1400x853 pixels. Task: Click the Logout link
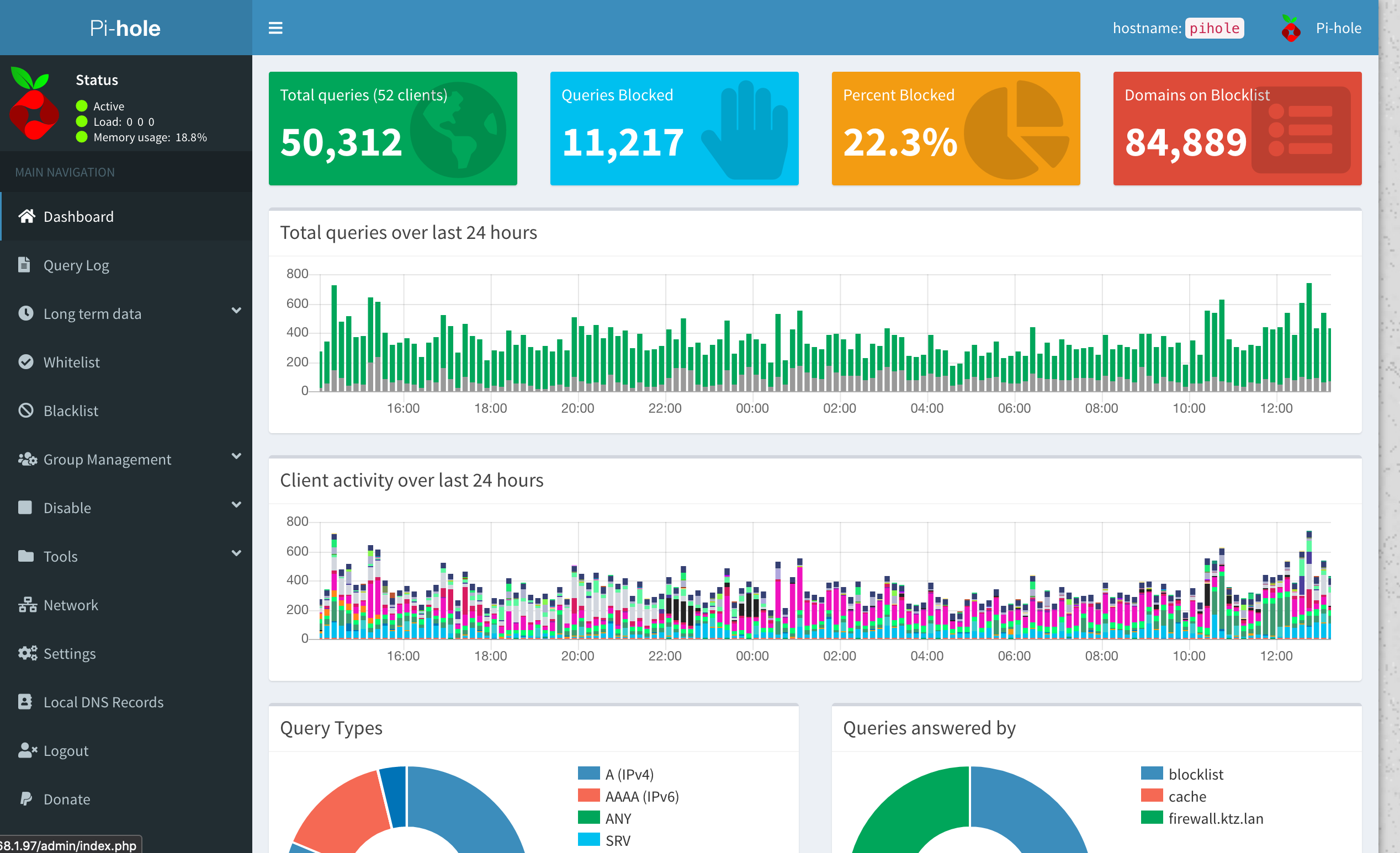tap(126, 751)
